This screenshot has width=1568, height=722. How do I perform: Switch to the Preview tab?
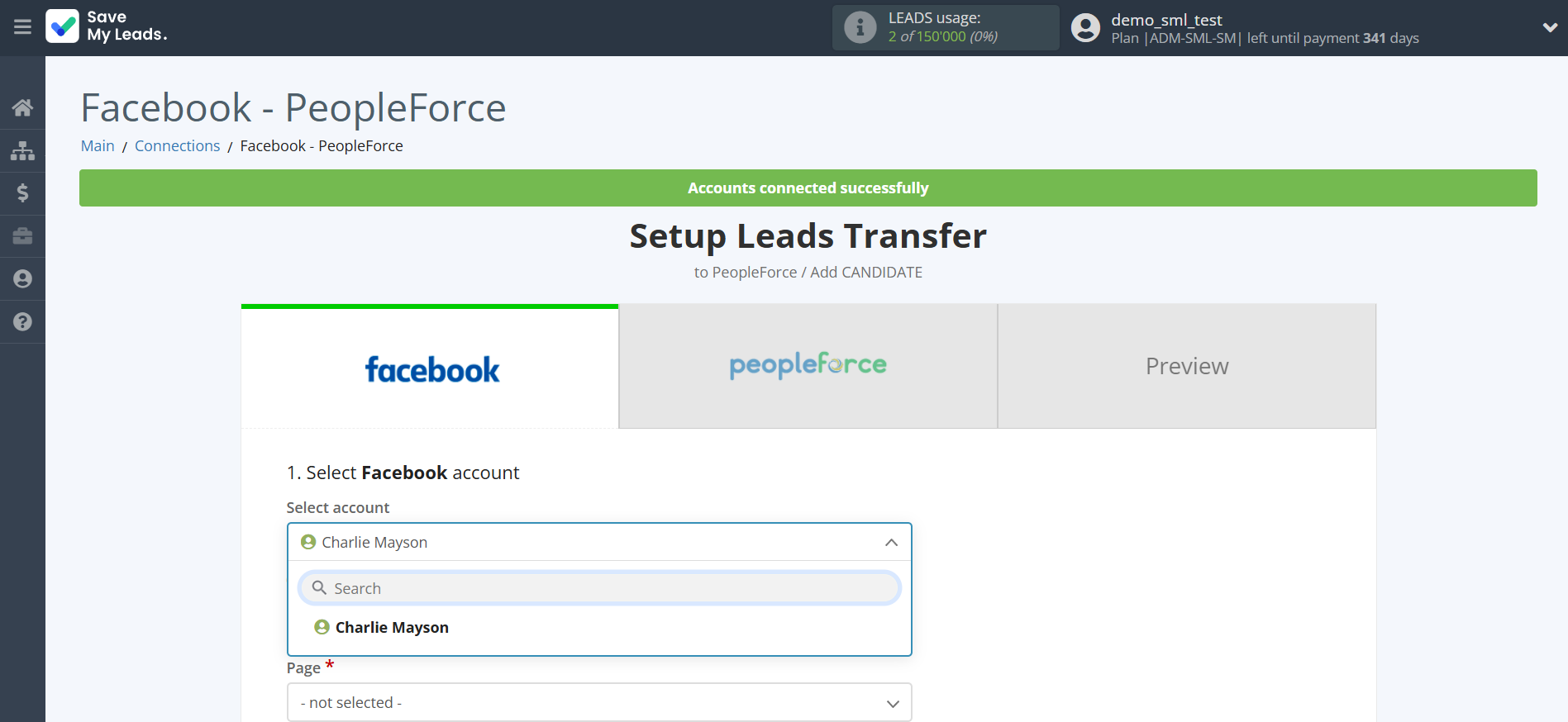(1186, 366)
